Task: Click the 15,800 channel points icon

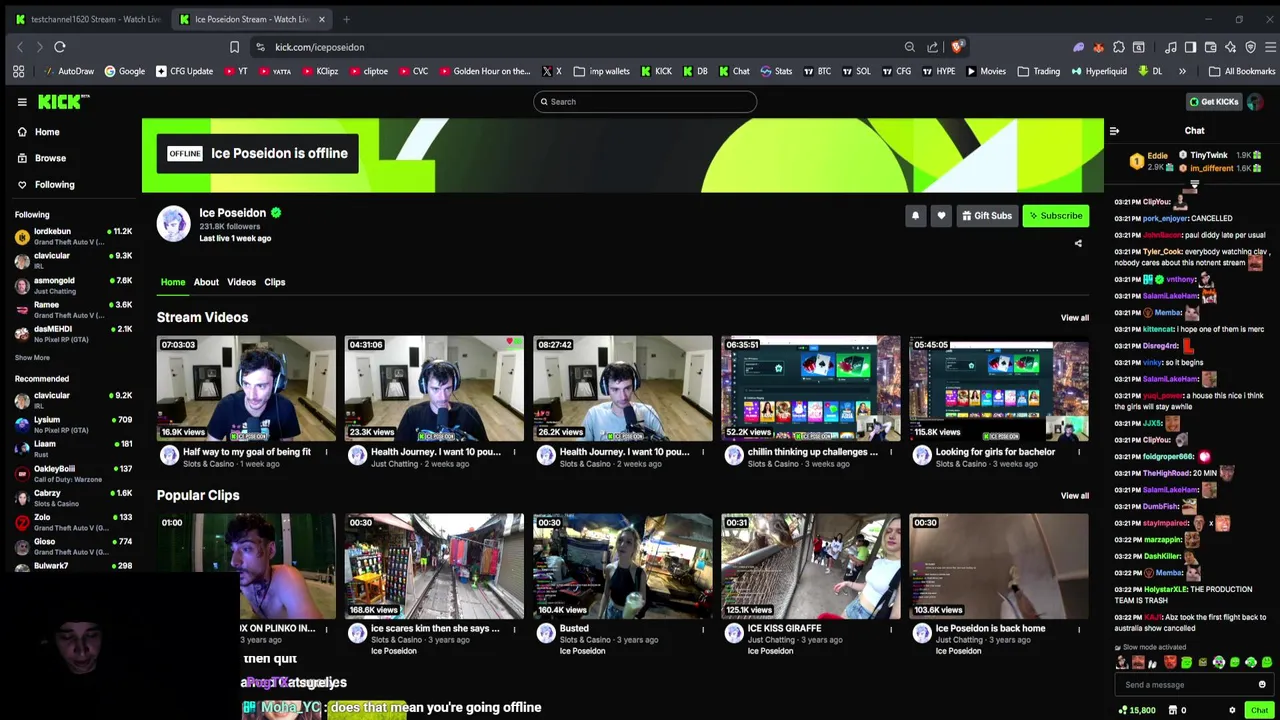Action: pyautogui.click(x=1123, y=710)
